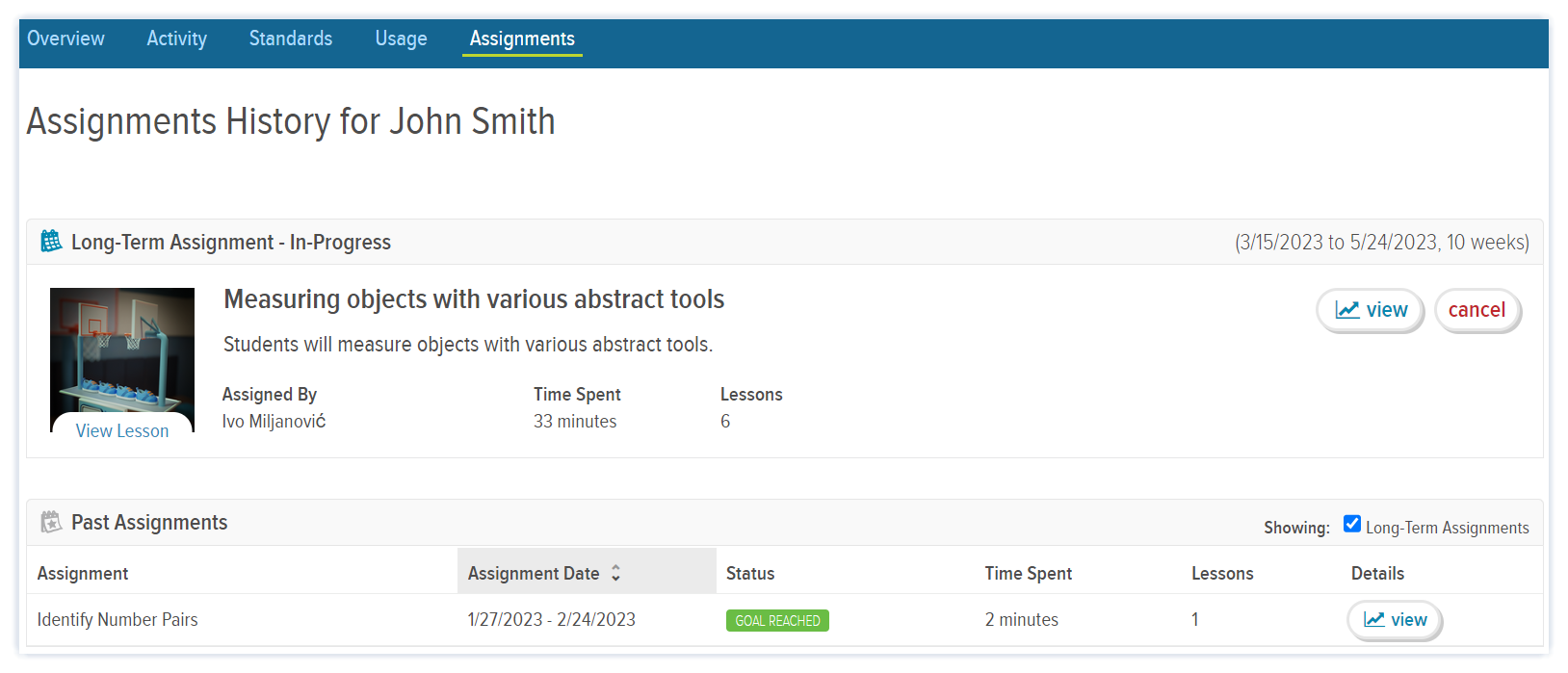1568x673 pixels.
Task: Click the Lessons column header in table
Action: click(1222, 574)
